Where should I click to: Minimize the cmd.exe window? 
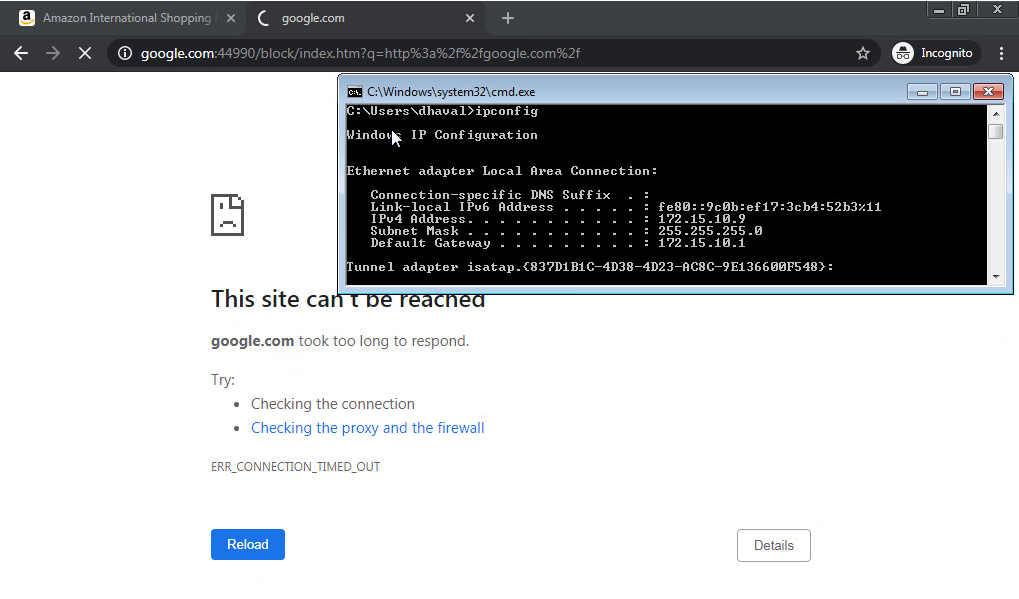point(922,92)
